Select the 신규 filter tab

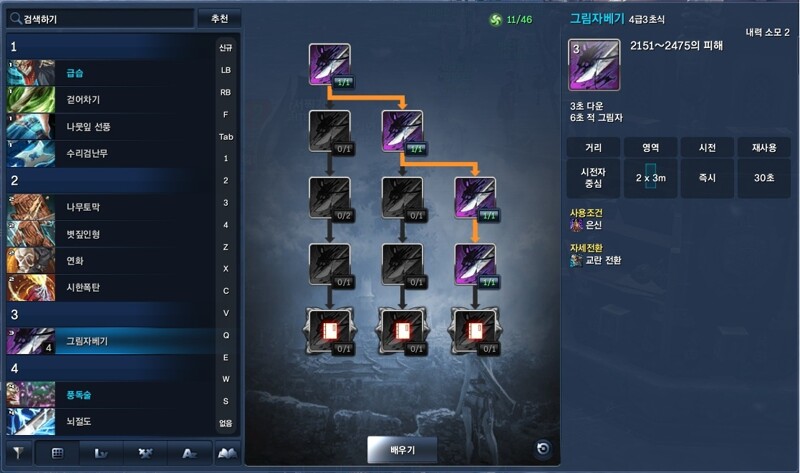pos(226,47)
